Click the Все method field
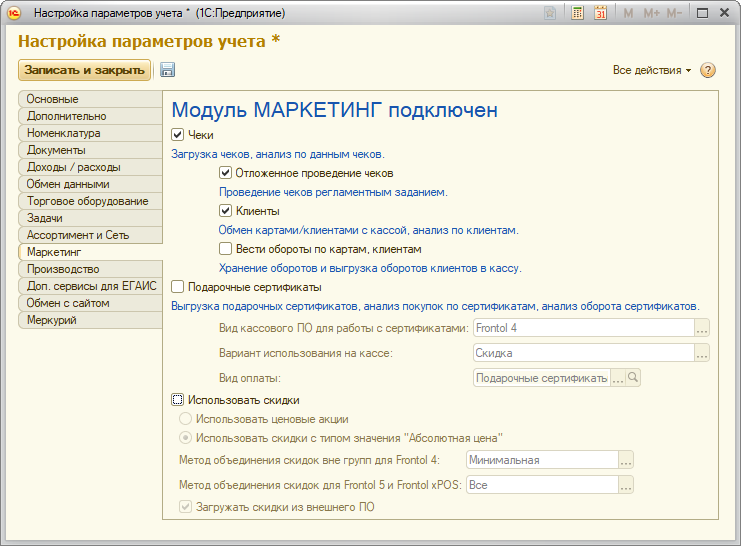The height and width of the screenshot is (546, 741). pos(543,485)
